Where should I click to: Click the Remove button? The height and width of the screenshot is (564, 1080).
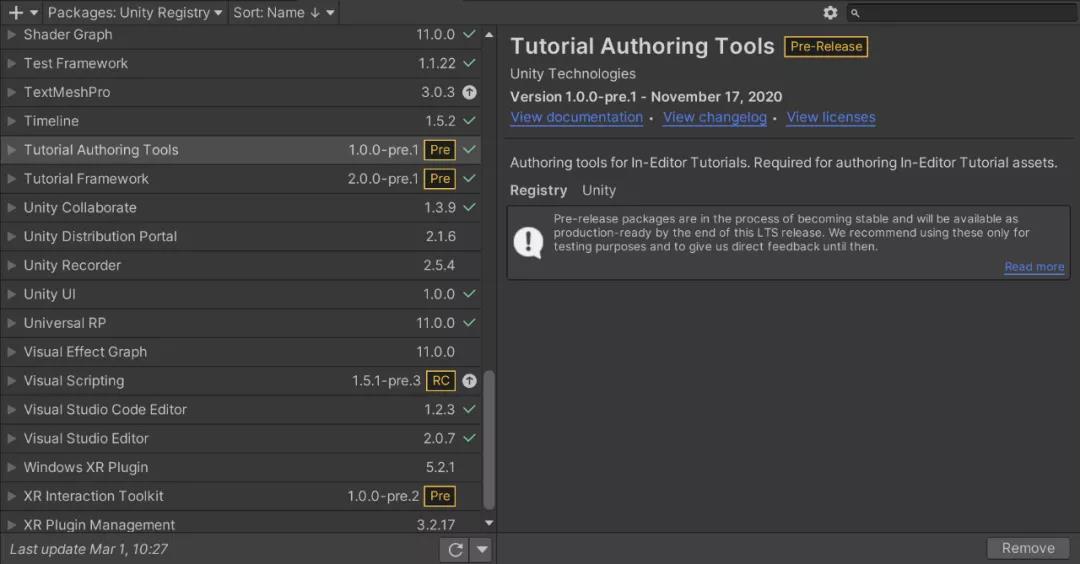(1028, 548)
